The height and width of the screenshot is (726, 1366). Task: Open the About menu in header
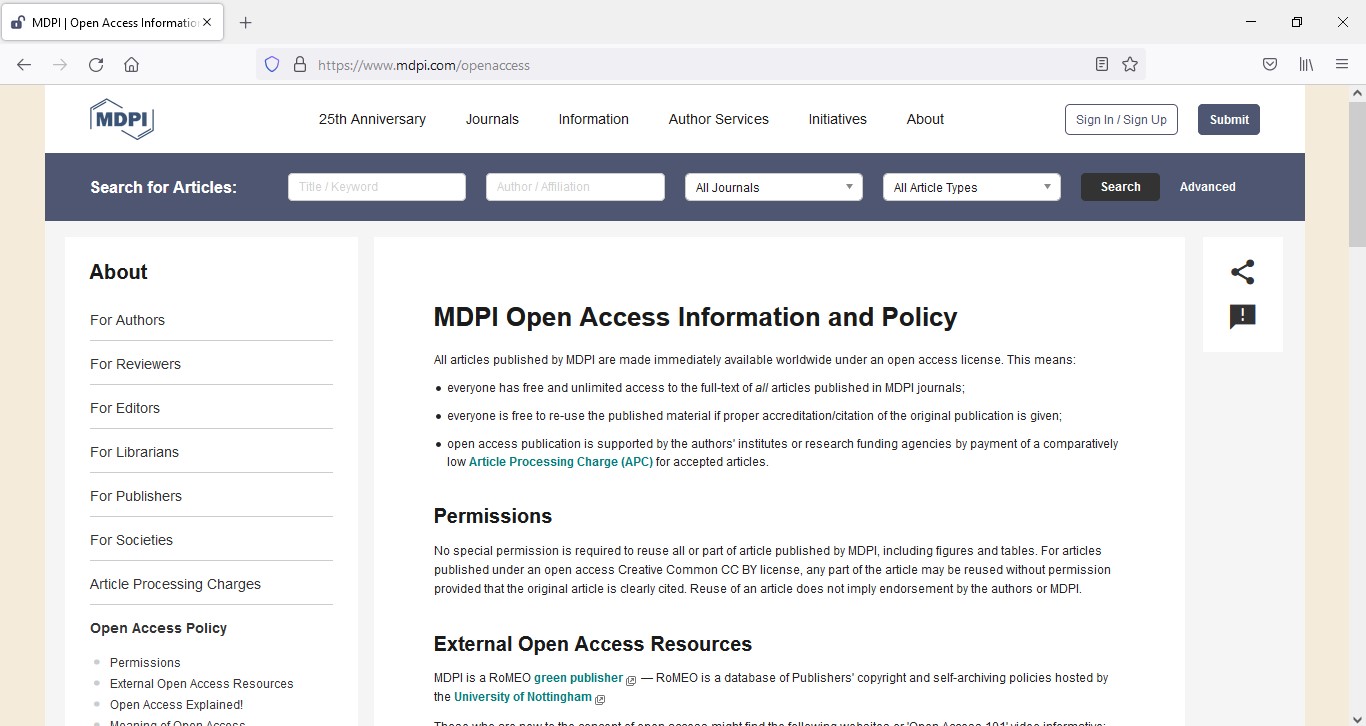(925, 119)
